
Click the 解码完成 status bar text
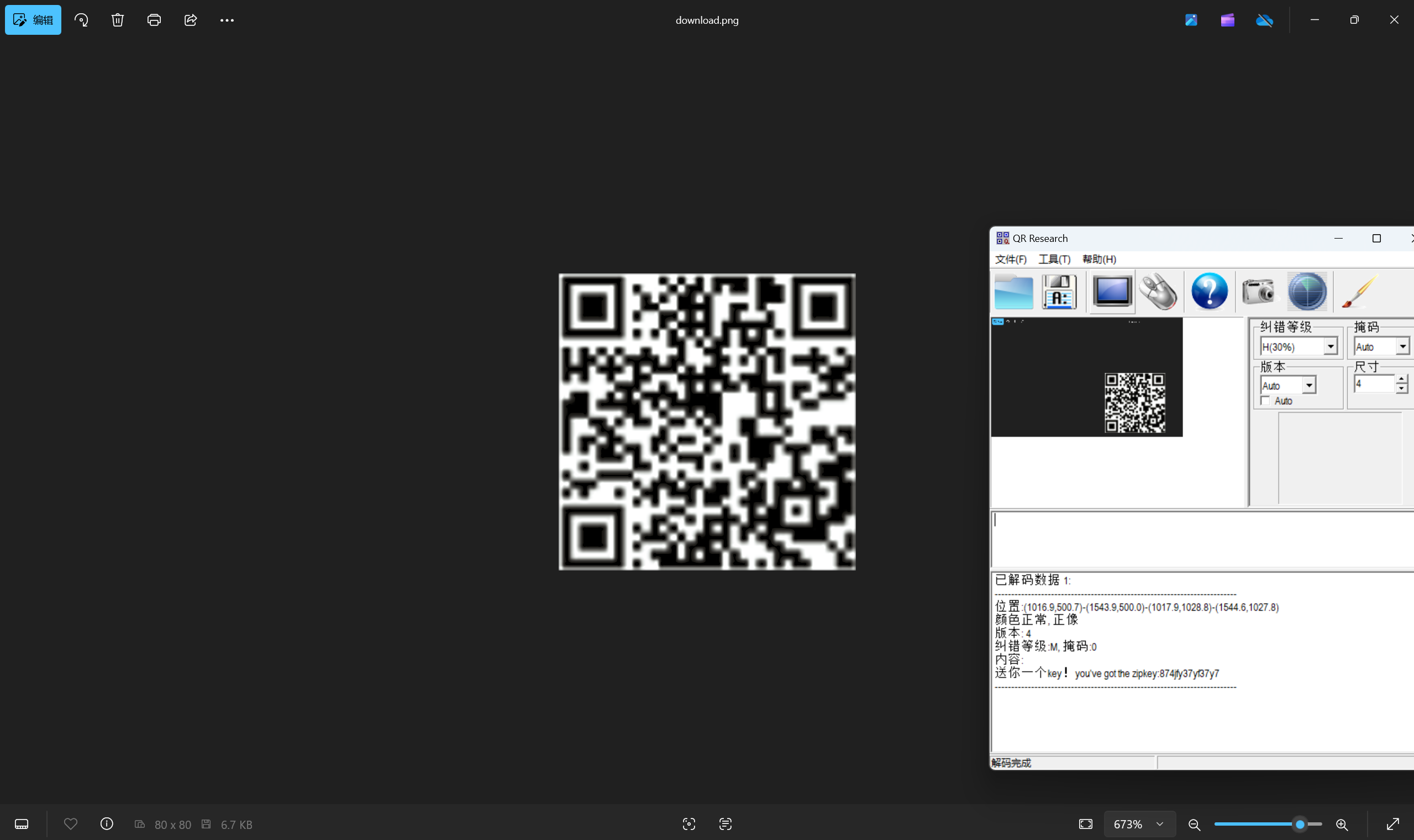(1011, 763)
